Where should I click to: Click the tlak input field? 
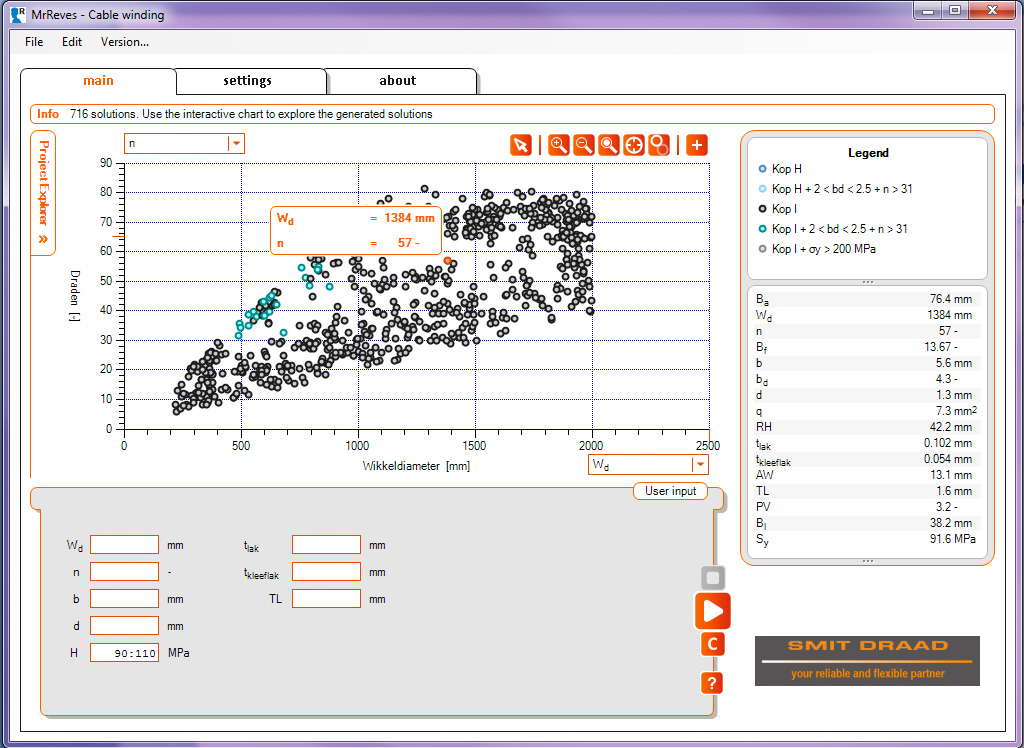click(x=327, y=545)
